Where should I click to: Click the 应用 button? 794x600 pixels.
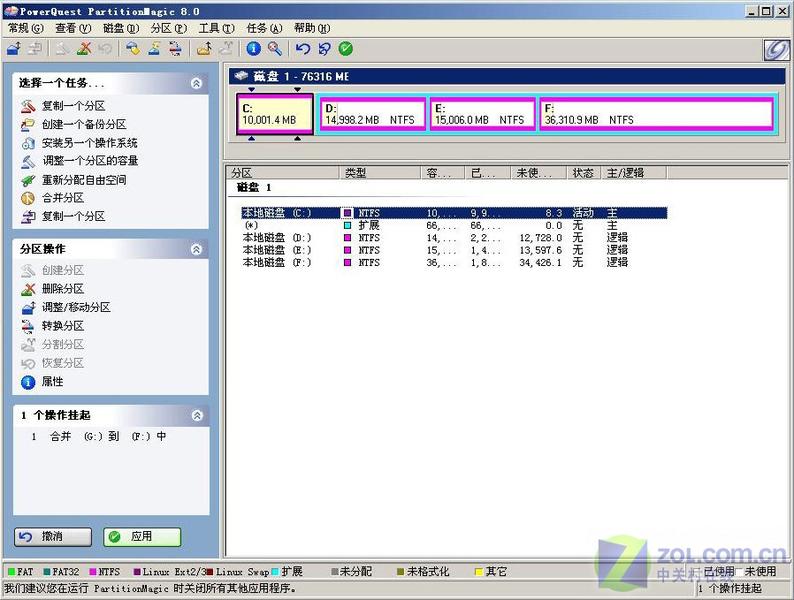(142, 537)
